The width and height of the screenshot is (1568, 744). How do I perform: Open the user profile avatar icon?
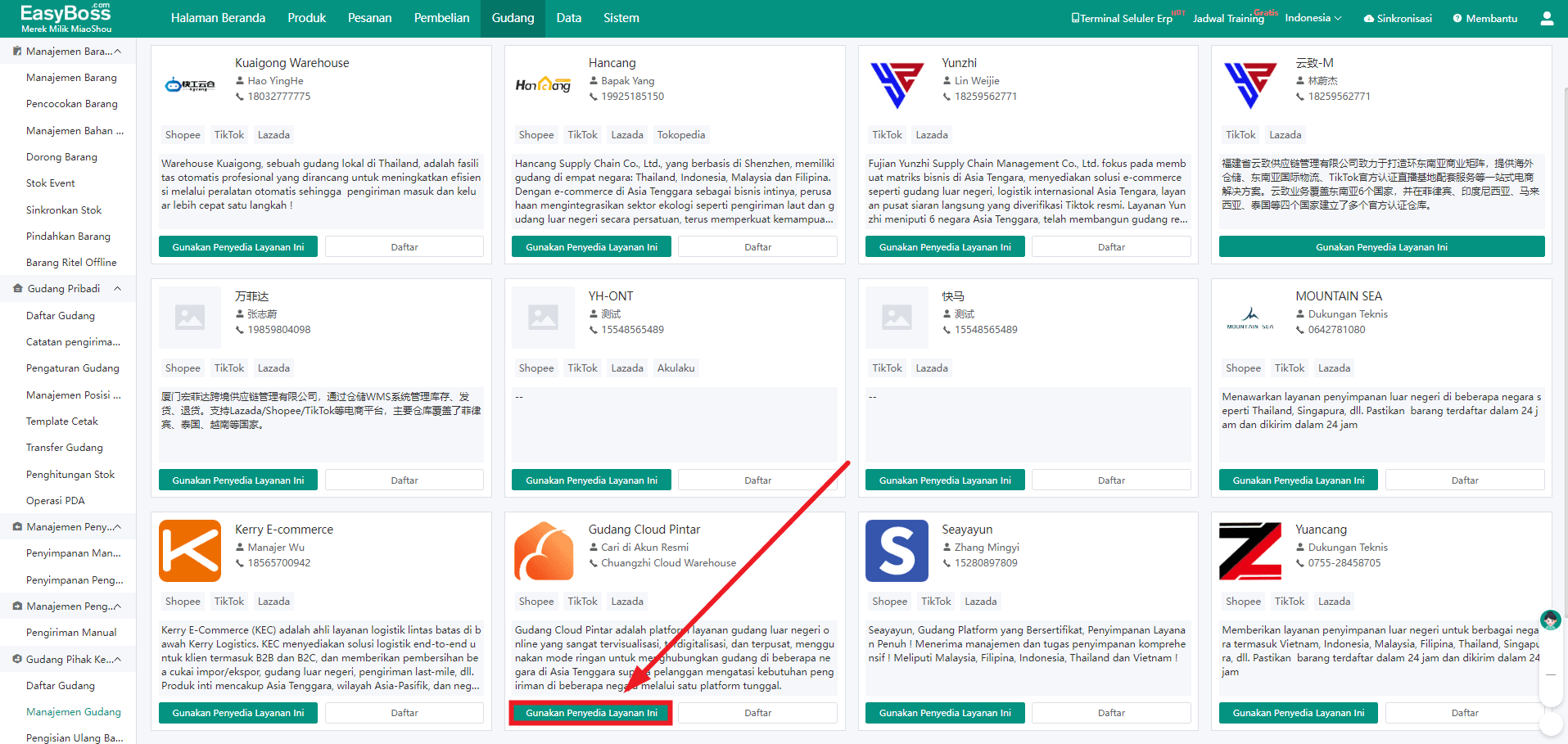pyautogui.click(x=1547, y=18)
